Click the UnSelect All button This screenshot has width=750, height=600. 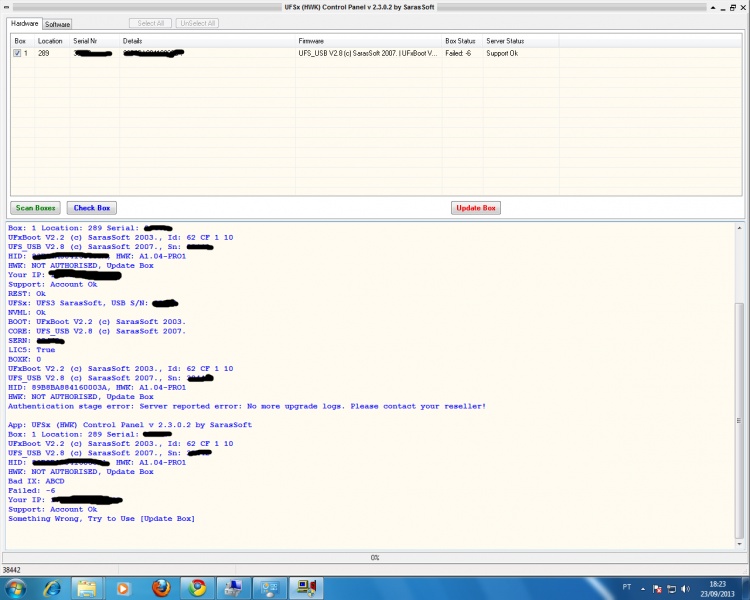(198, 23)
